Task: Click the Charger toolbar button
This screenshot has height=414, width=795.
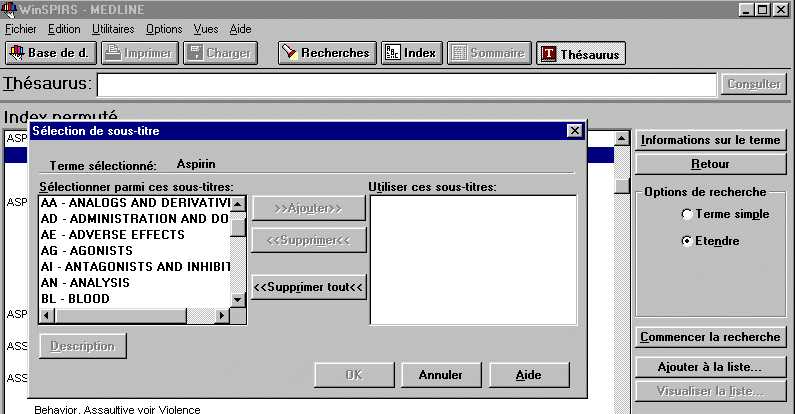Action: click(x=221, y=53)
